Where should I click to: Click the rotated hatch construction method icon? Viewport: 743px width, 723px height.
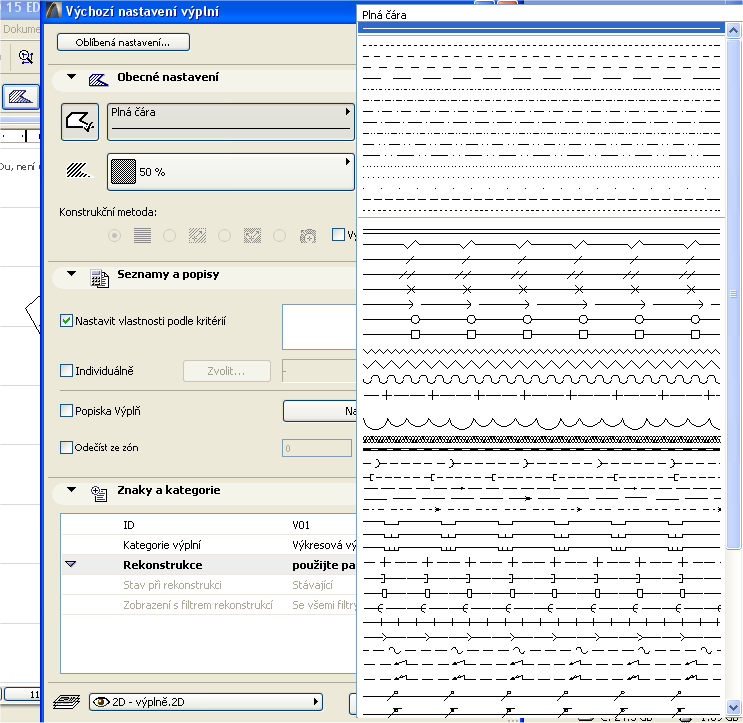(x=197, y=235)
